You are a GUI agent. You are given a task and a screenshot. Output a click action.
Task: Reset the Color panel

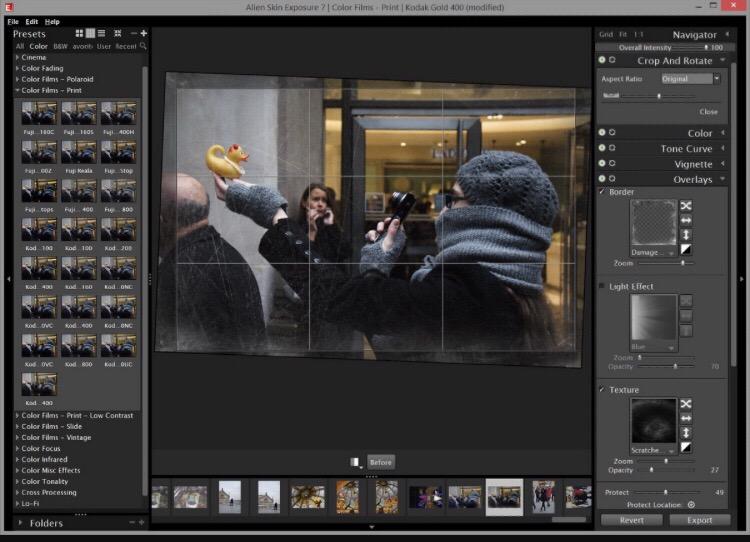tap(612, 133)
